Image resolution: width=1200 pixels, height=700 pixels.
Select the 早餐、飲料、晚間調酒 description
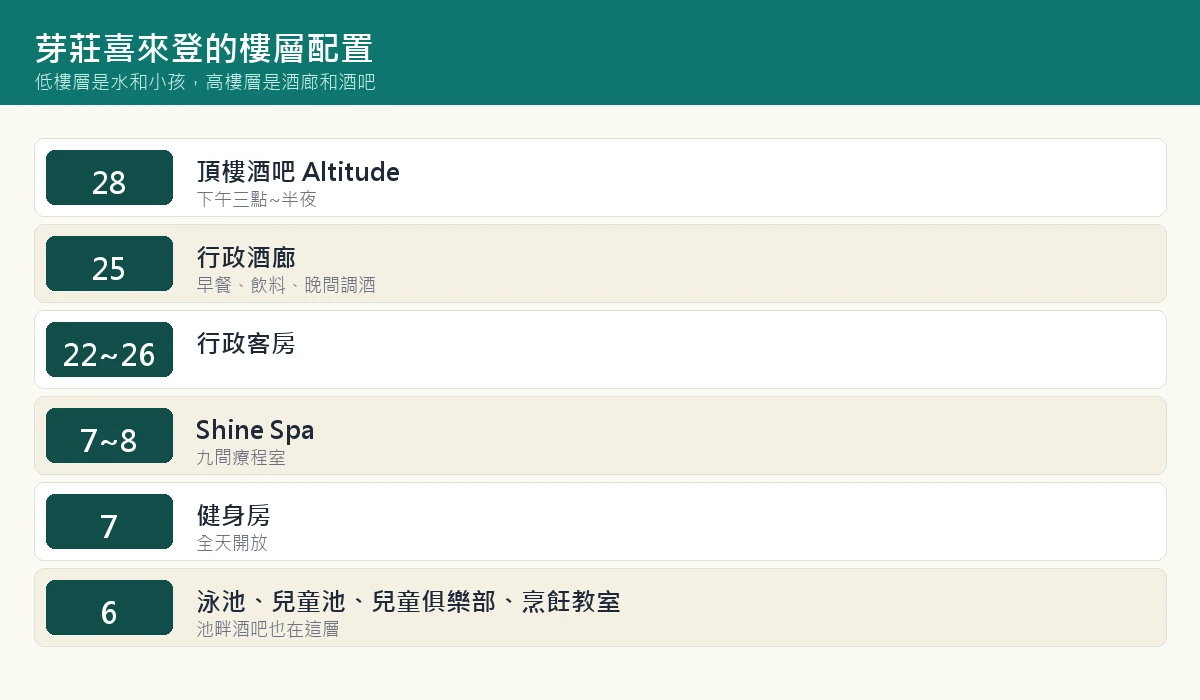tap(286, 285)
